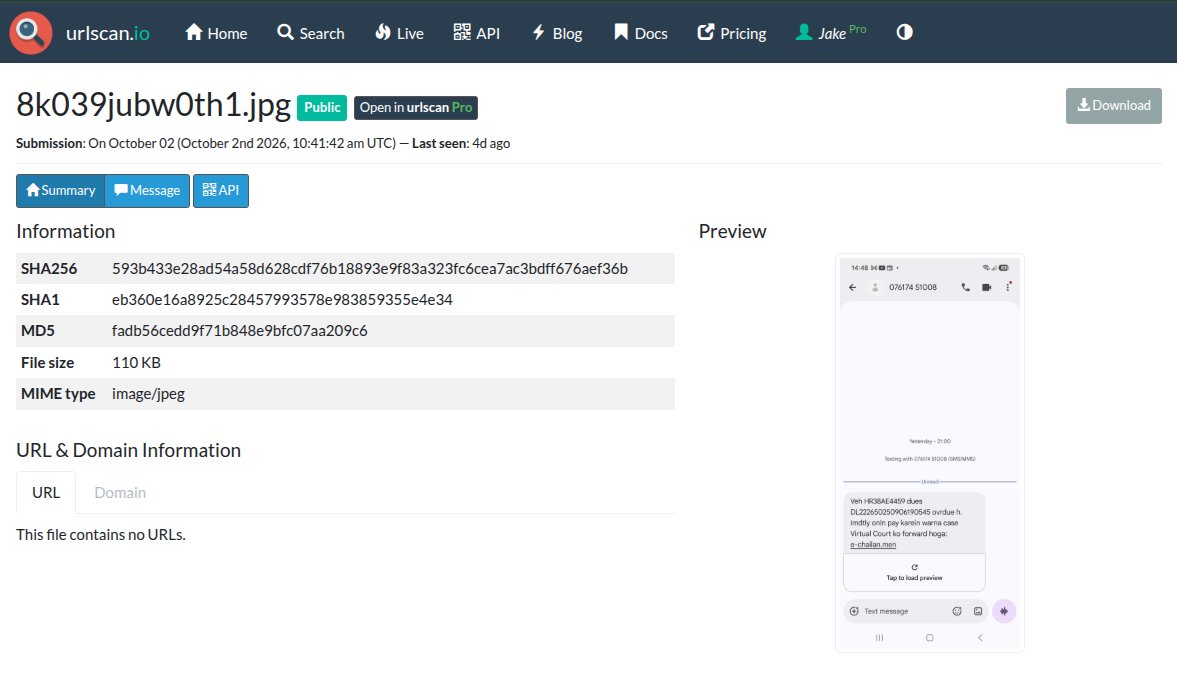Screen dimensions: 1177x681
Task: Open the Jake Pro account menu
Action: pyautogui.click(x=831, y=33)
